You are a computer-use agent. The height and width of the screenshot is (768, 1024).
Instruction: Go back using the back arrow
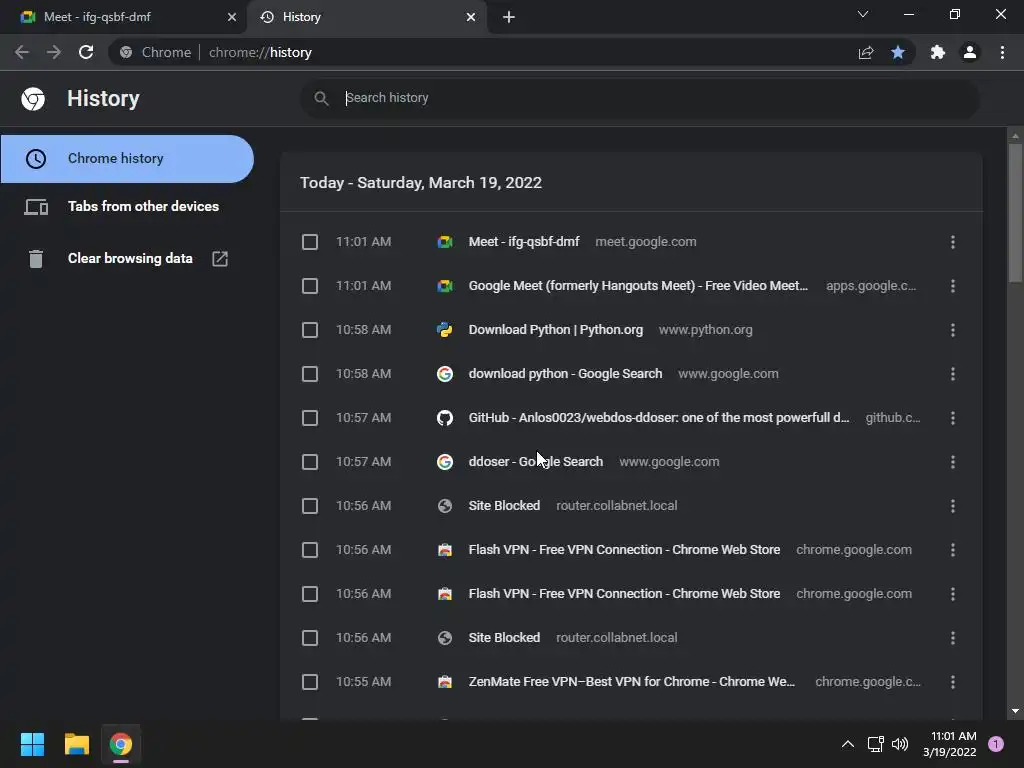click(x=22, y=52)
